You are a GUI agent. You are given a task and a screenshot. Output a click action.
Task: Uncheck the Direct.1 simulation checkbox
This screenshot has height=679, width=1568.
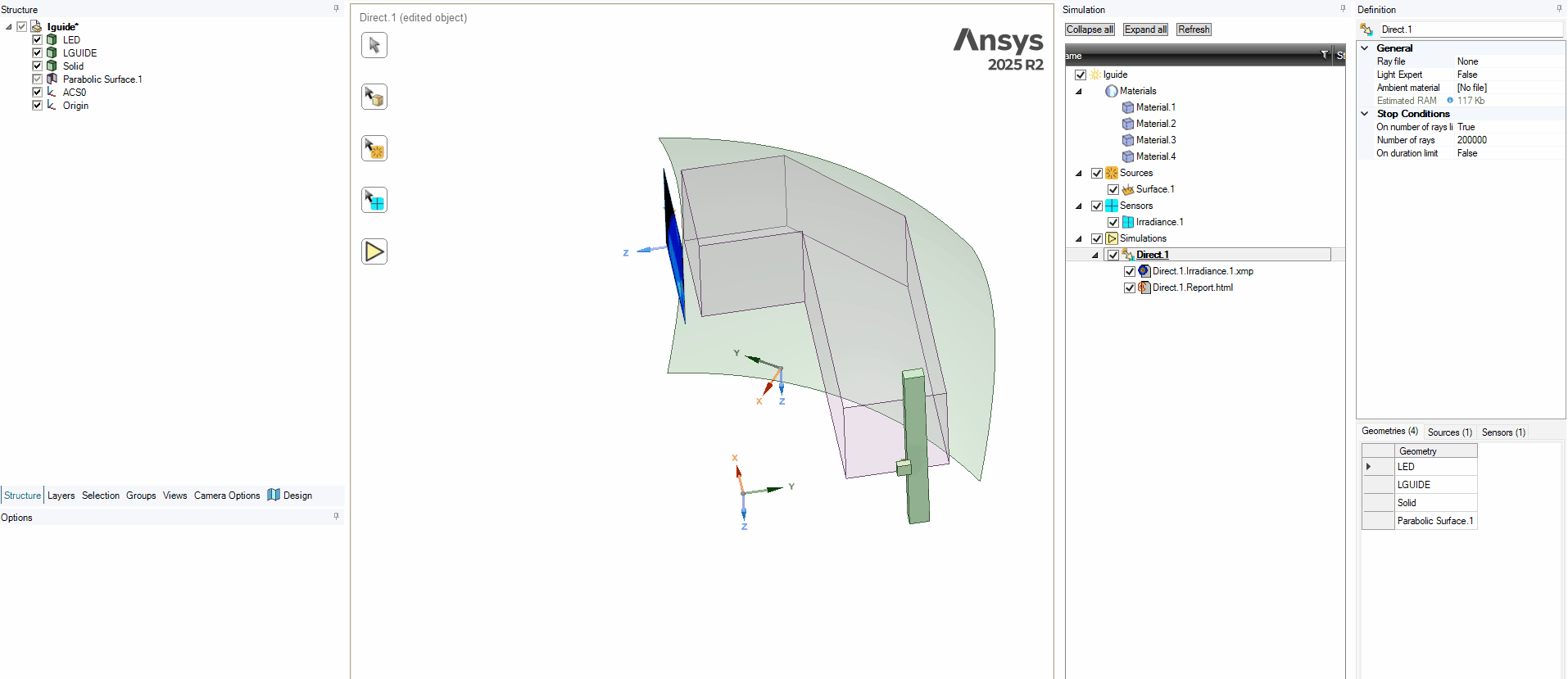1113,255
